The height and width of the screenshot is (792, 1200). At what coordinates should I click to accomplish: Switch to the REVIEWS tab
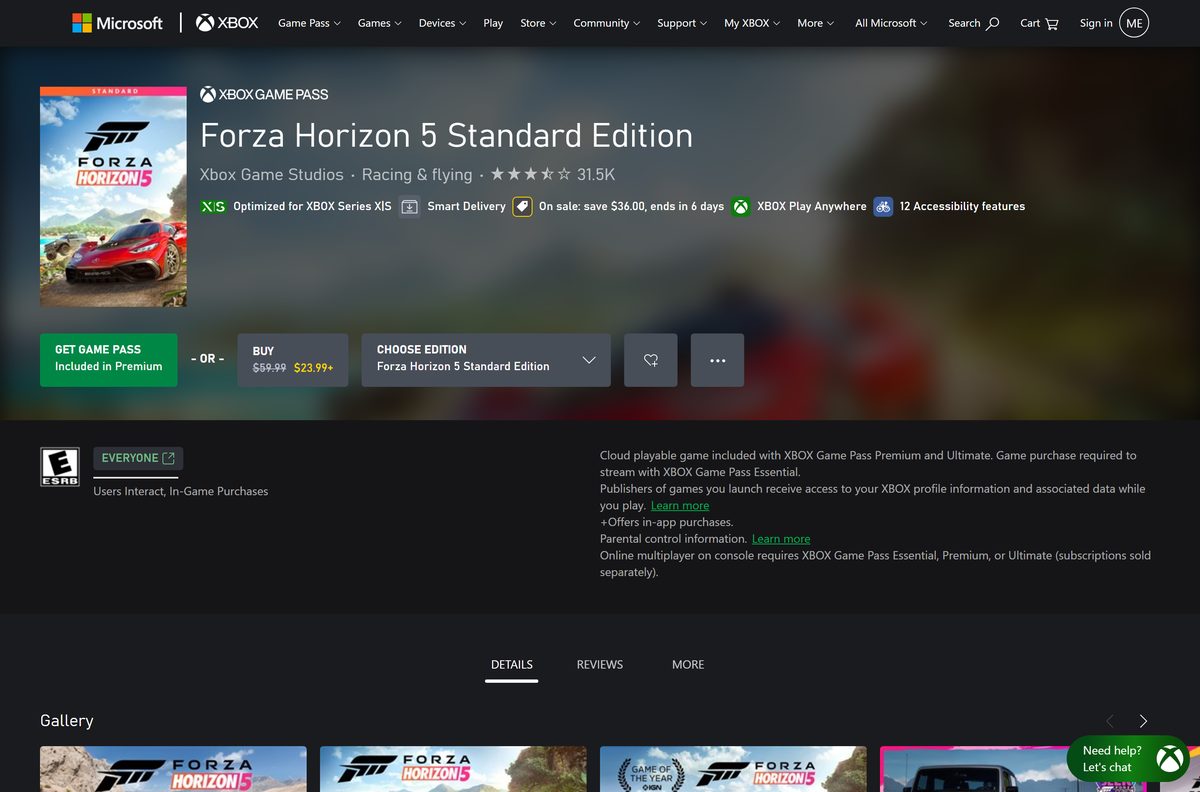point(600,665)
